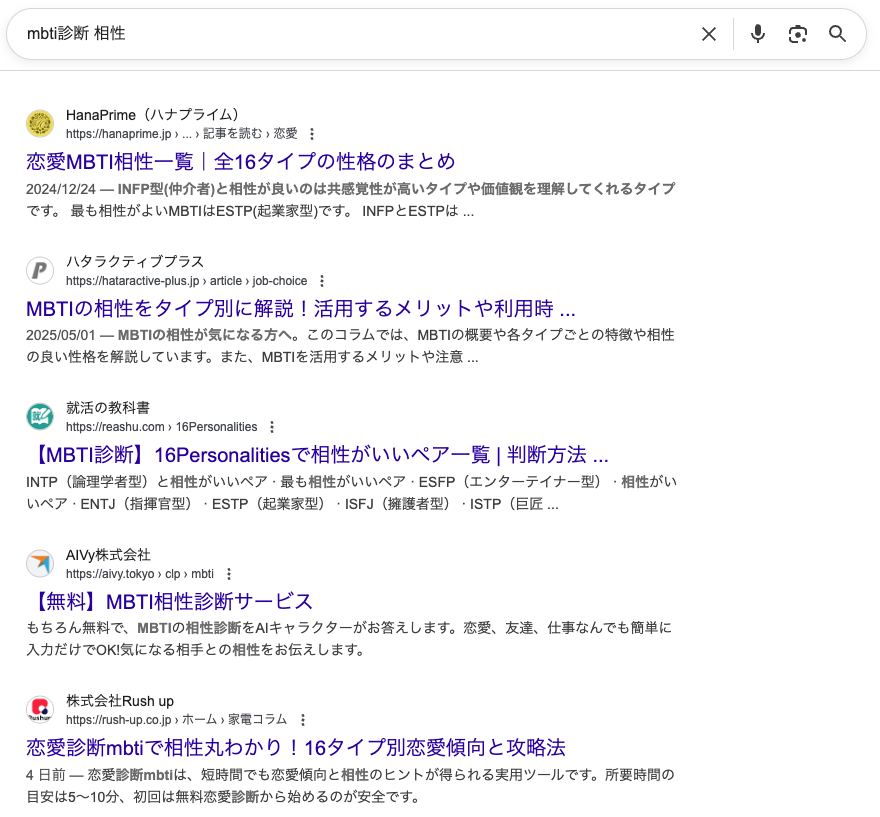Open more options for the ハタラクティブプラス result
The width and height of the screenshot is (880, 817).
(x=321, y=281)
